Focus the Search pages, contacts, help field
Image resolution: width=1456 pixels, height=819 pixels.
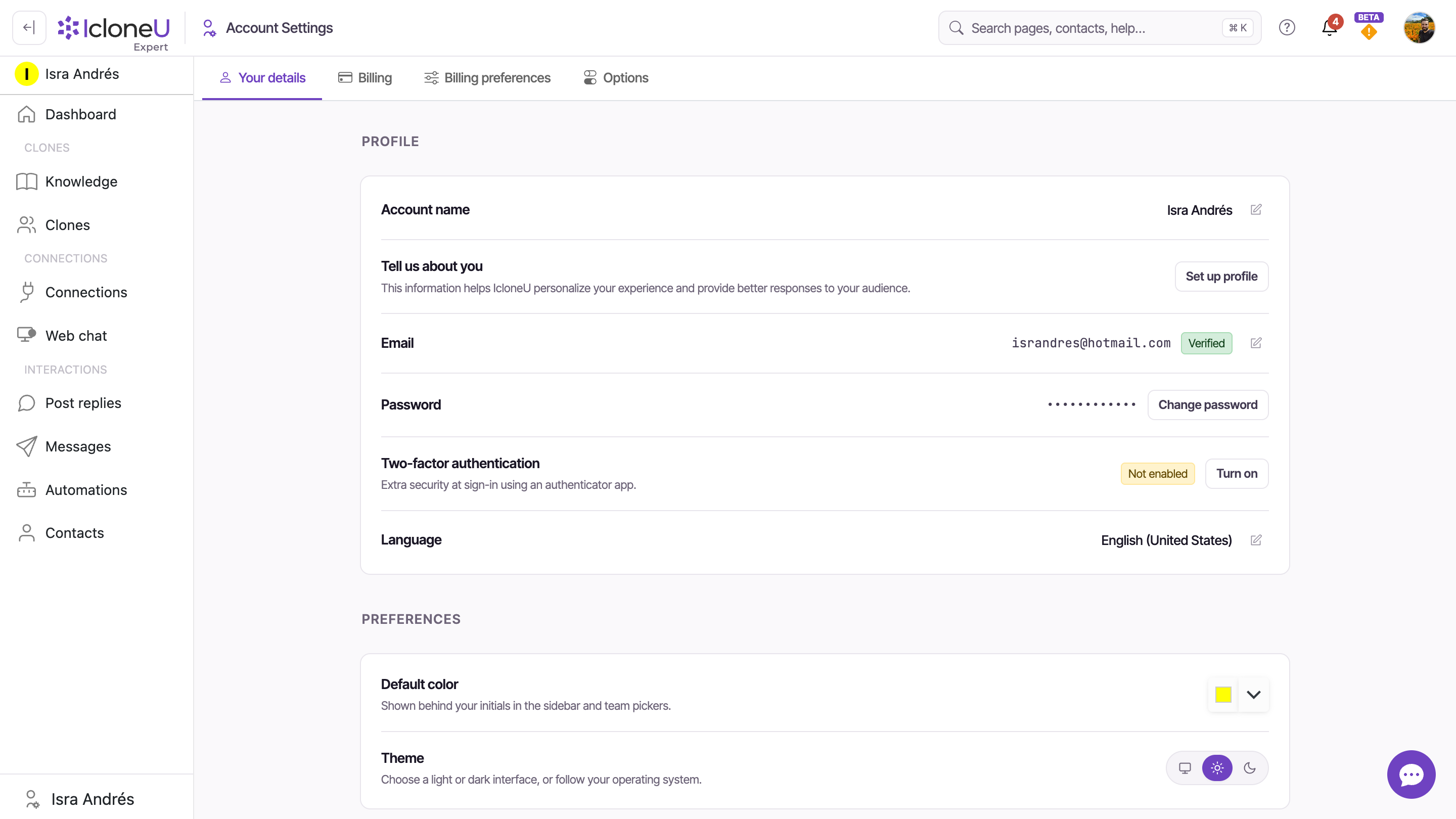click(1100, 28)
